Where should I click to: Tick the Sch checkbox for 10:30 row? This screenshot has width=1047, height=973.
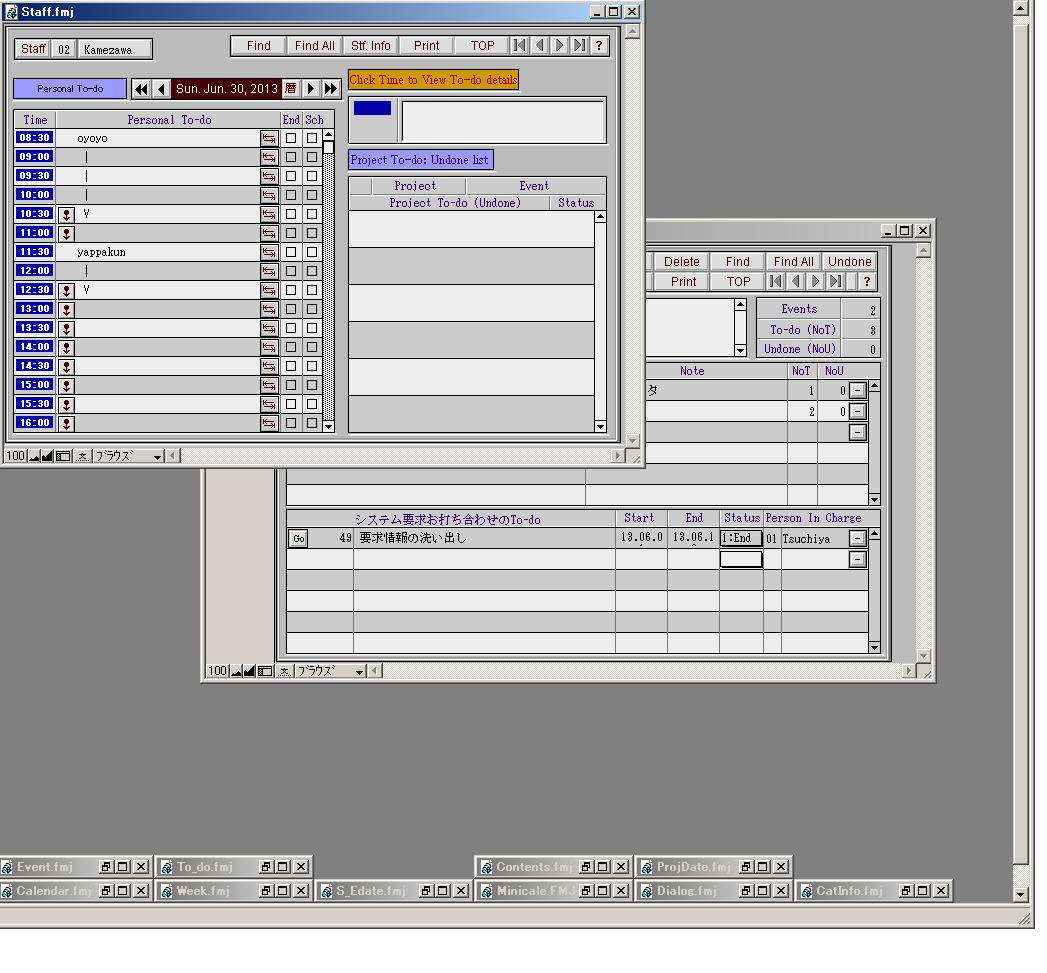(312, 214)
